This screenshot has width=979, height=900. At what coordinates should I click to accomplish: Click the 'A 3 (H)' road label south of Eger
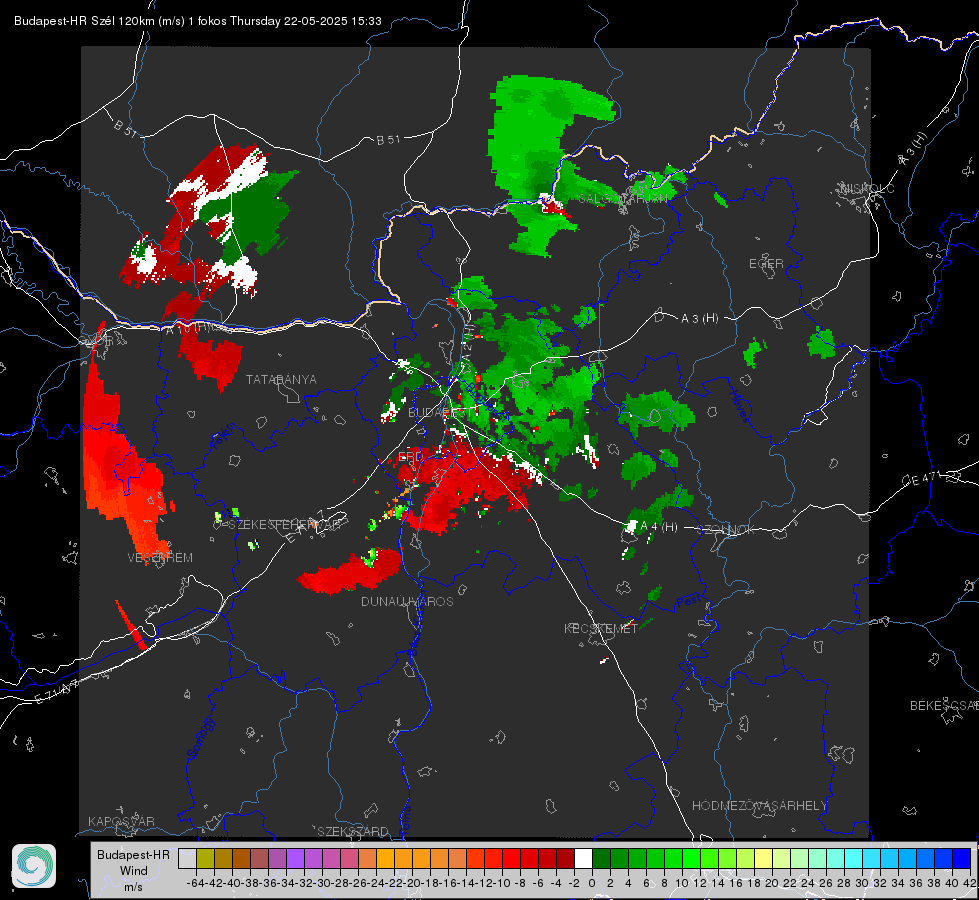pyautogui.click(x=699, y=319)
